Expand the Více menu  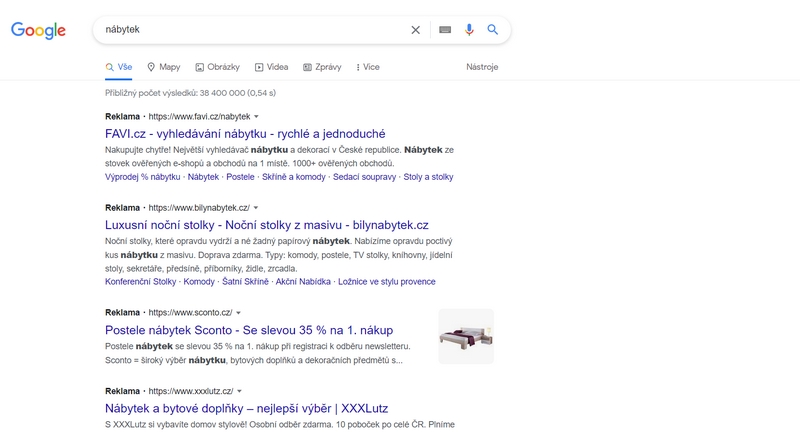click(368, 67)
